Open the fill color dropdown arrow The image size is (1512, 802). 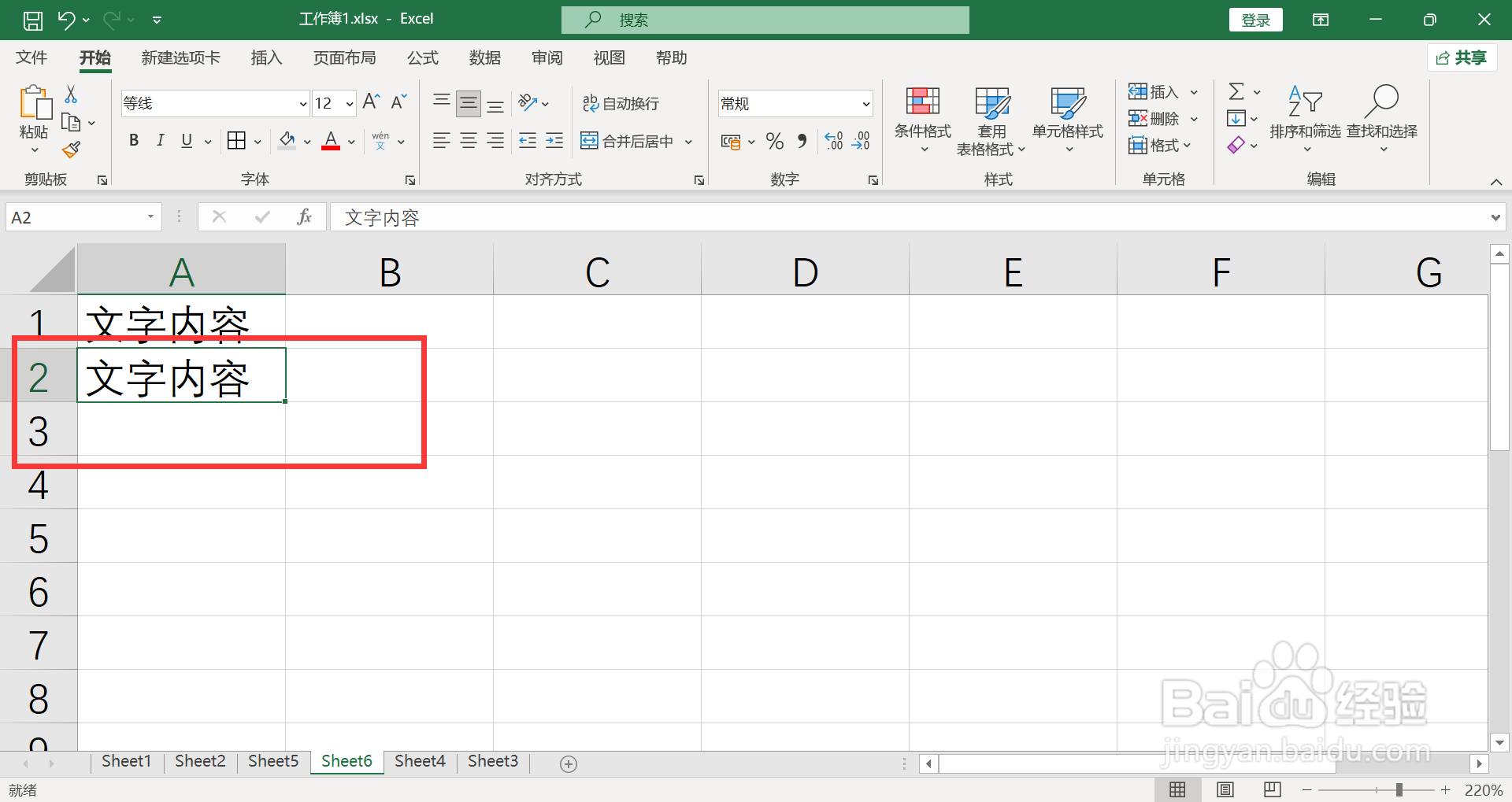point(307,142)
